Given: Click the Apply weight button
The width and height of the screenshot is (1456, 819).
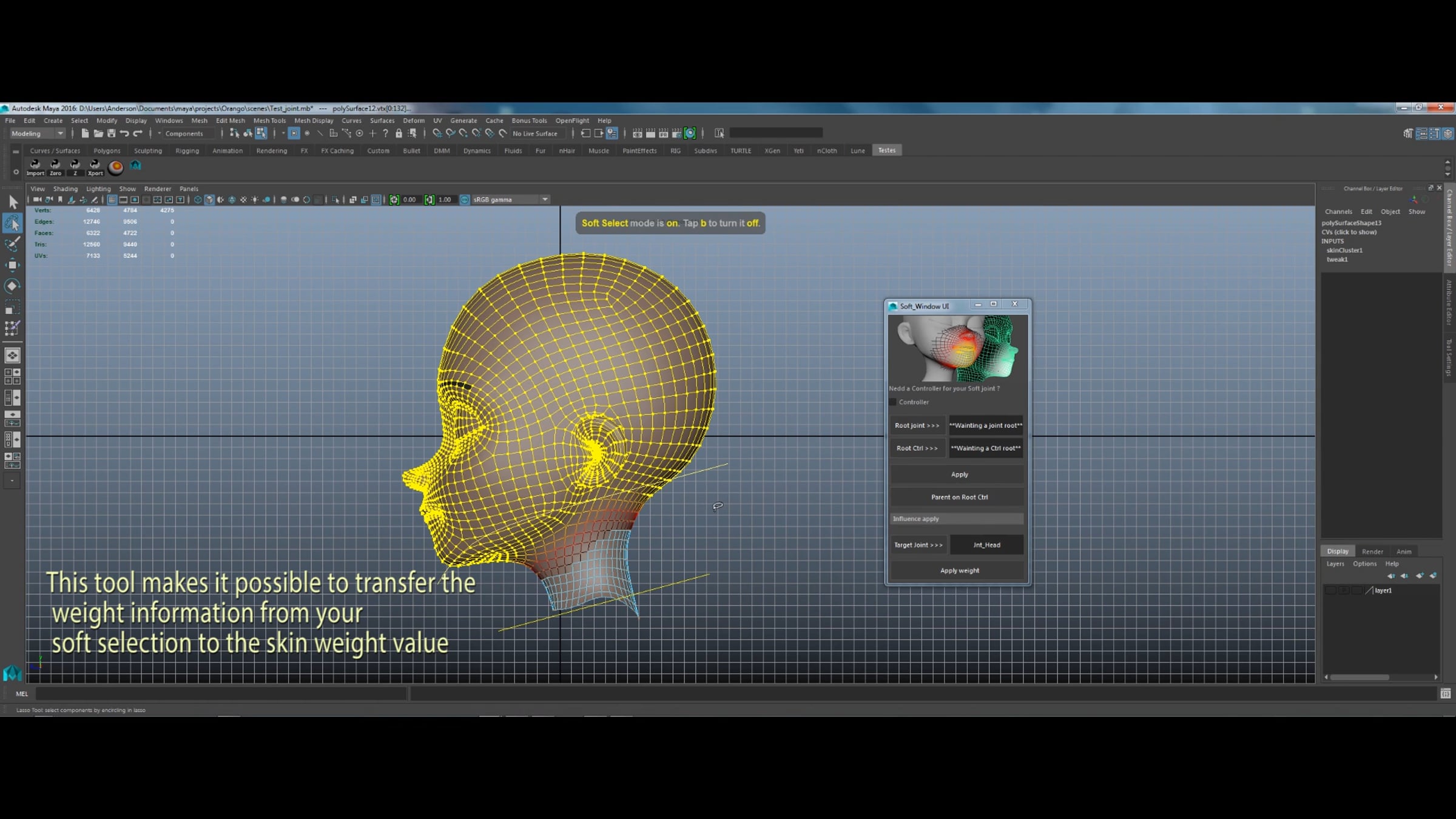Looking at the screenshot, I should (957, 570).
